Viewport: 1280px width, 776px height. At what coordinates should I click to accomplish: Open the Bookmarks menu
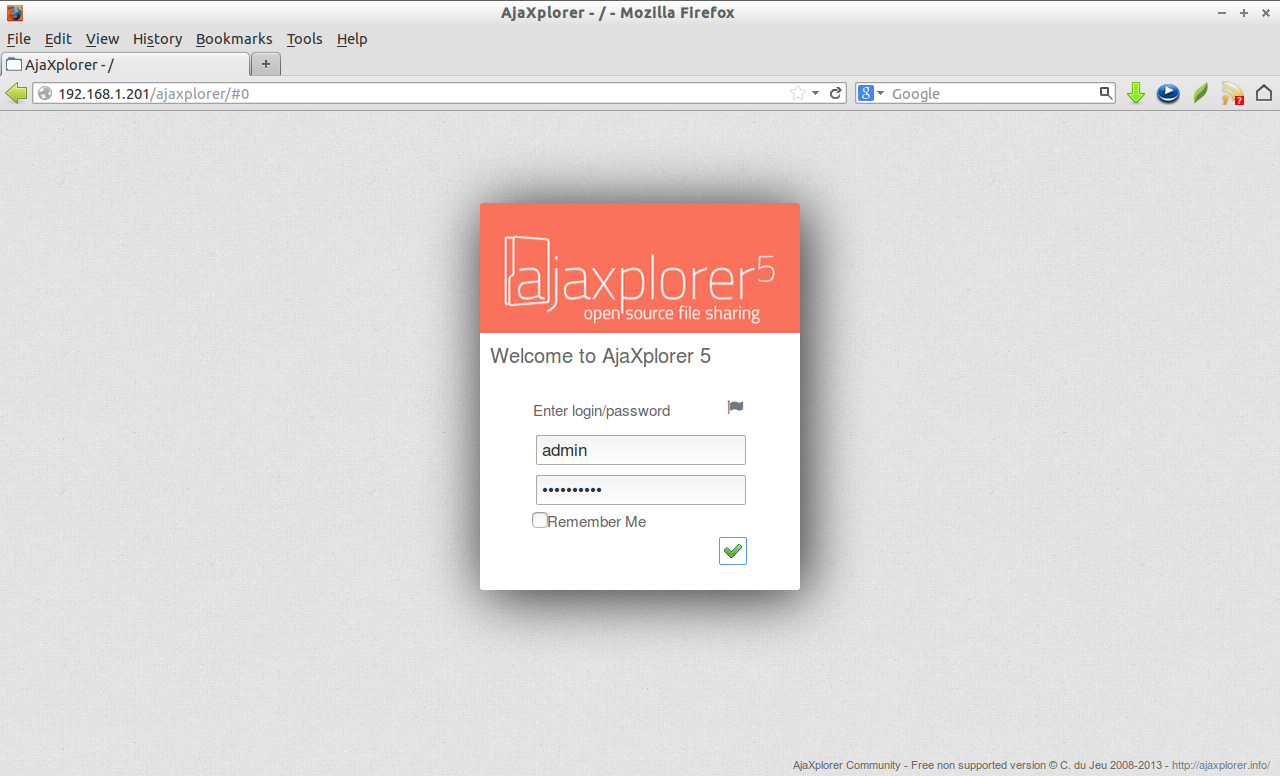(x=234, y=39)
